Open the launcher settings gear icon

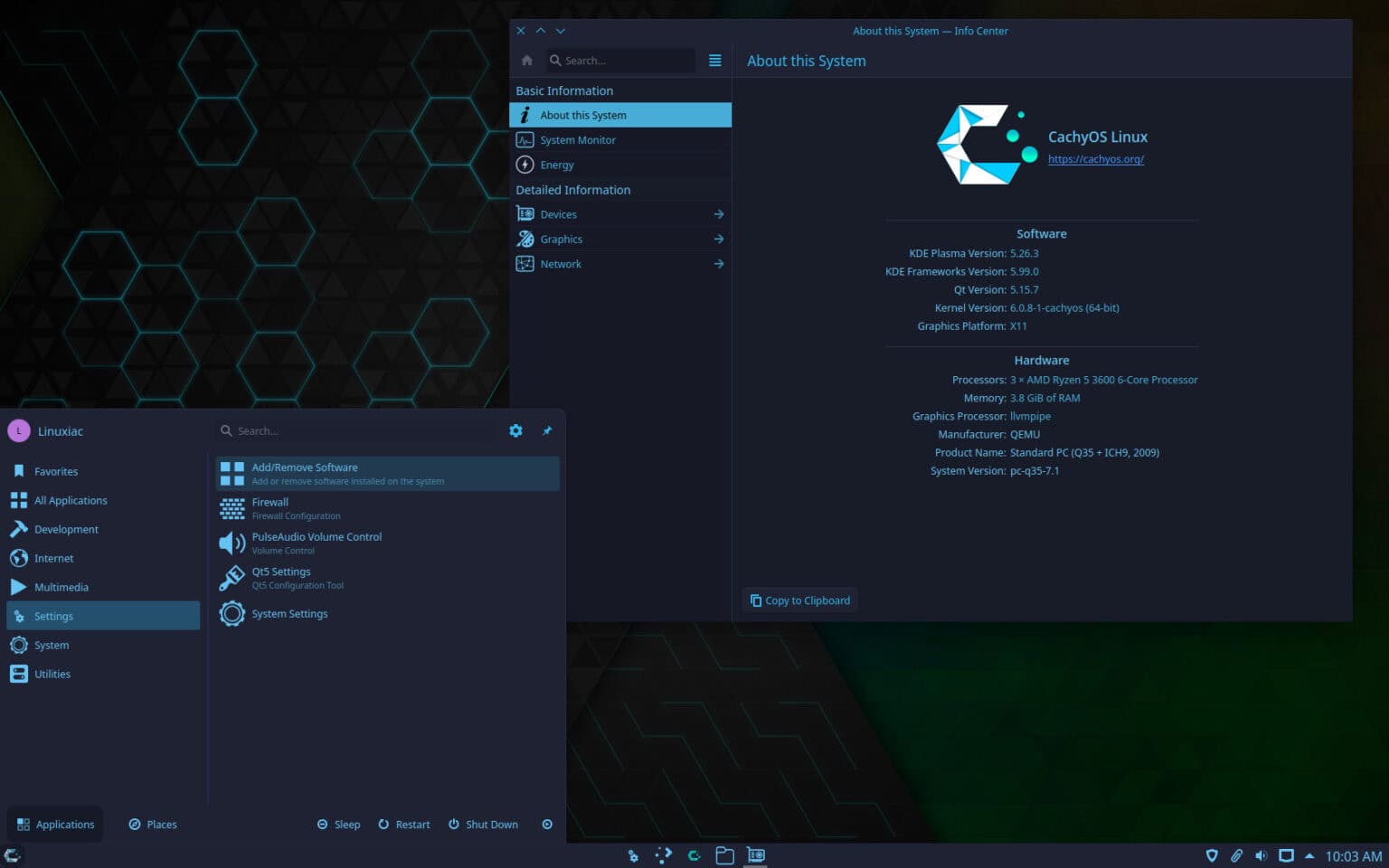(515, 430)
